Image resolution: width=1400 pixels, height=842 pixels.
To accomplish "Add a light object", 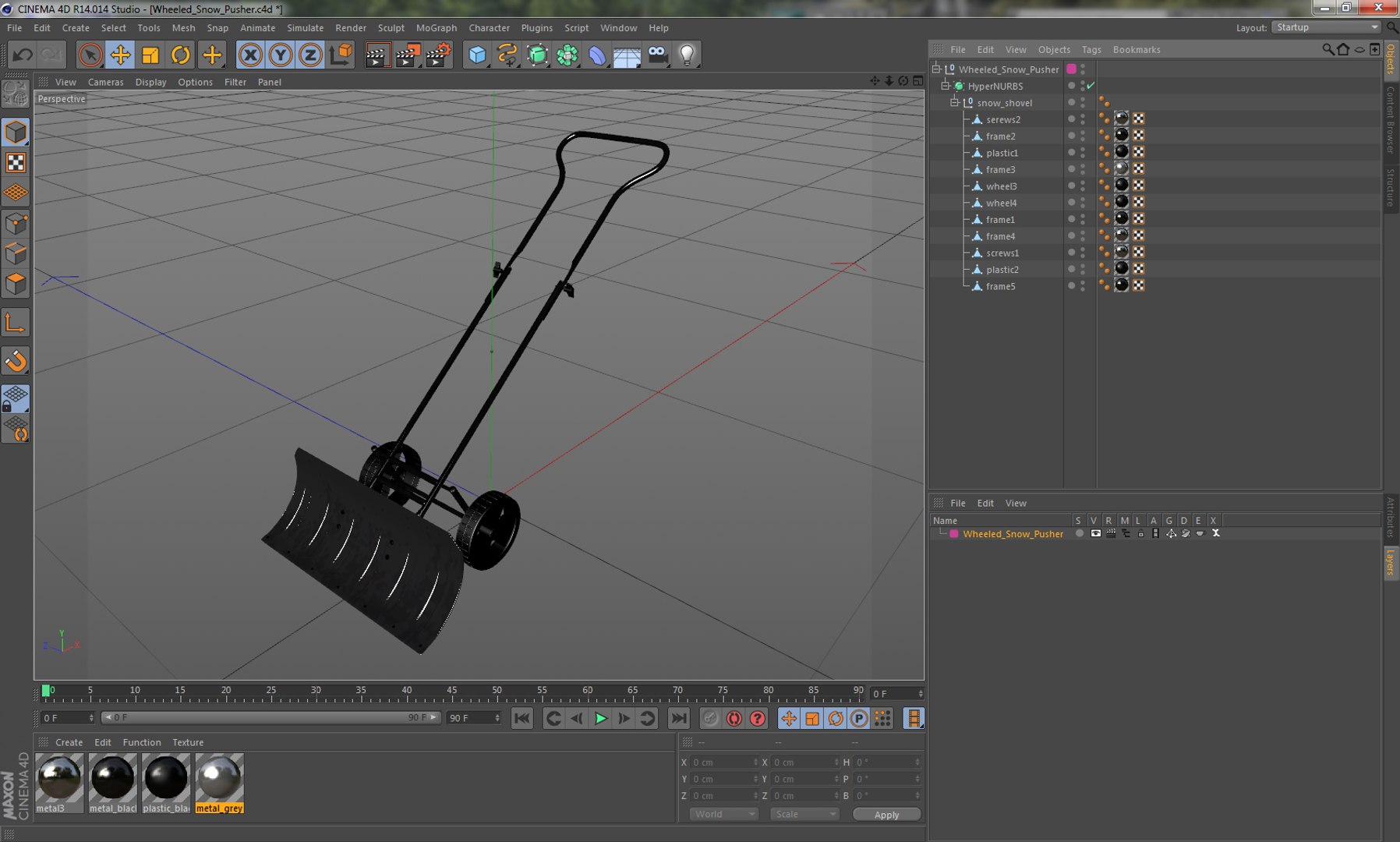I will pos(687,55).
